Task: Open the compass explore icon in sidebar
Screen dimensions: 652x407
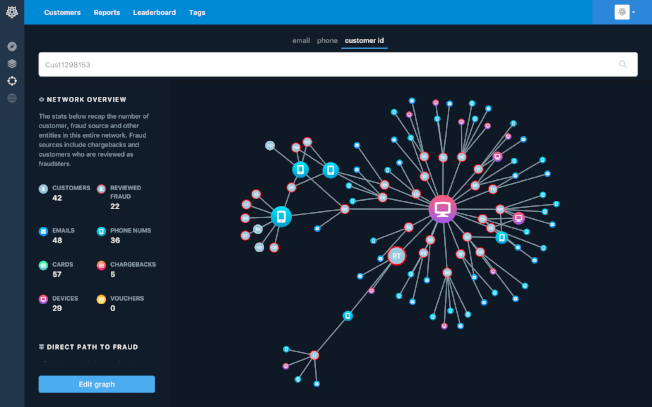Action: click(12, 47)
